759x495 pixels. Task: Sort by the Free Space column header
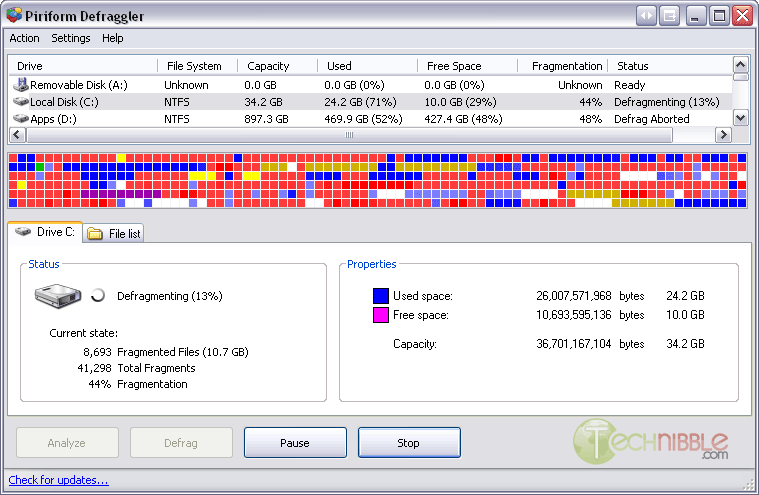click(x=468, y=66)
